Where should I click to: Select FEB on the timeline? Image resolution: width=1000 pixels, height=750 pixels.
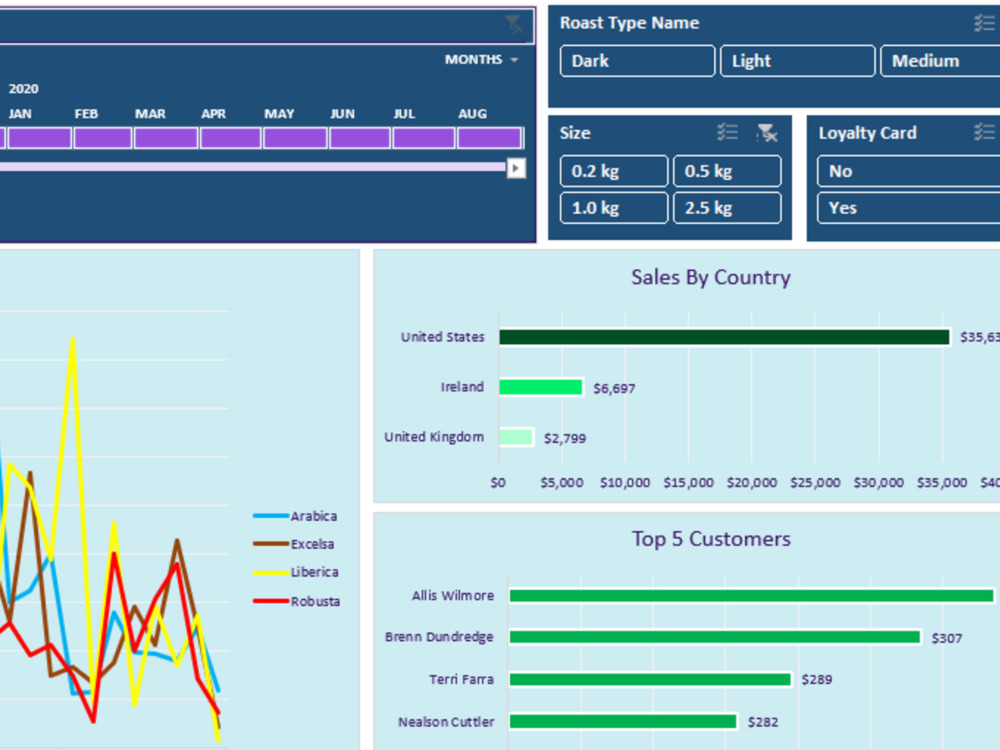pos(103,138)
